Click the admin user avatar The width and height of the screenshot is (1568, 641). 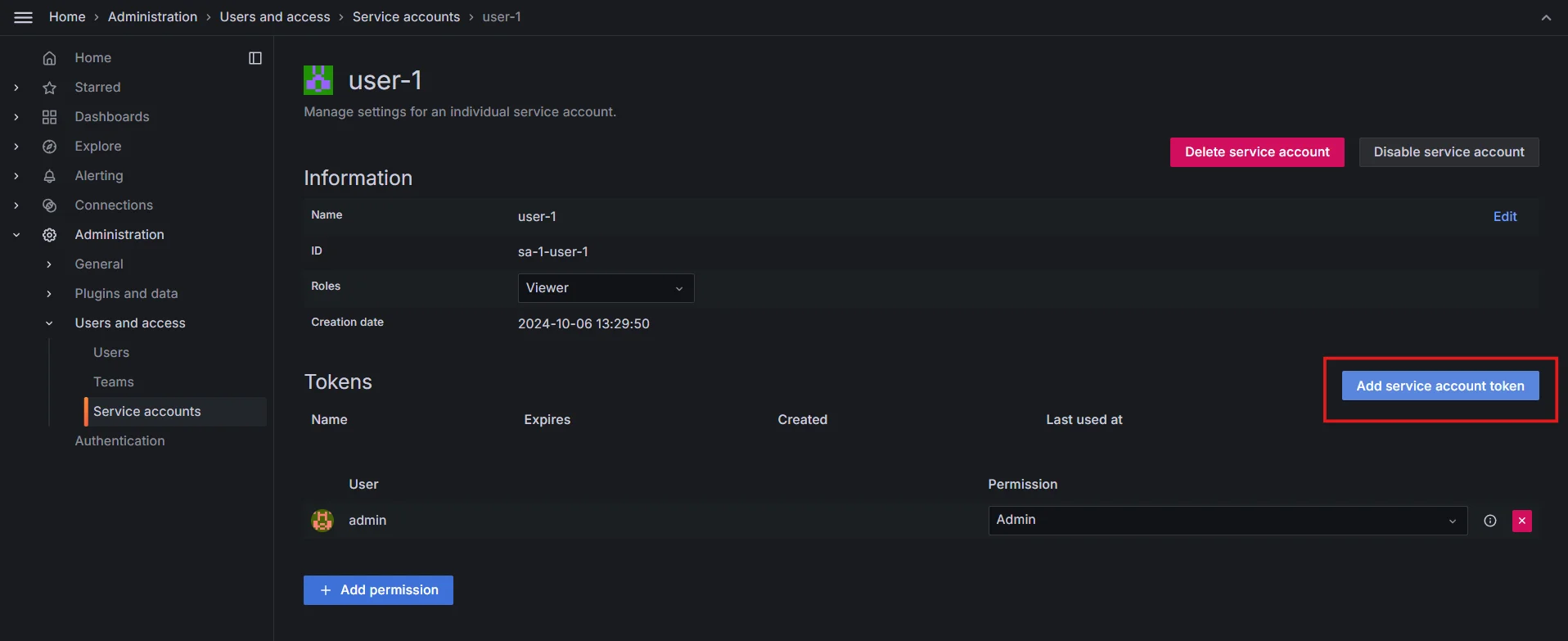click(x=322, y=521)
